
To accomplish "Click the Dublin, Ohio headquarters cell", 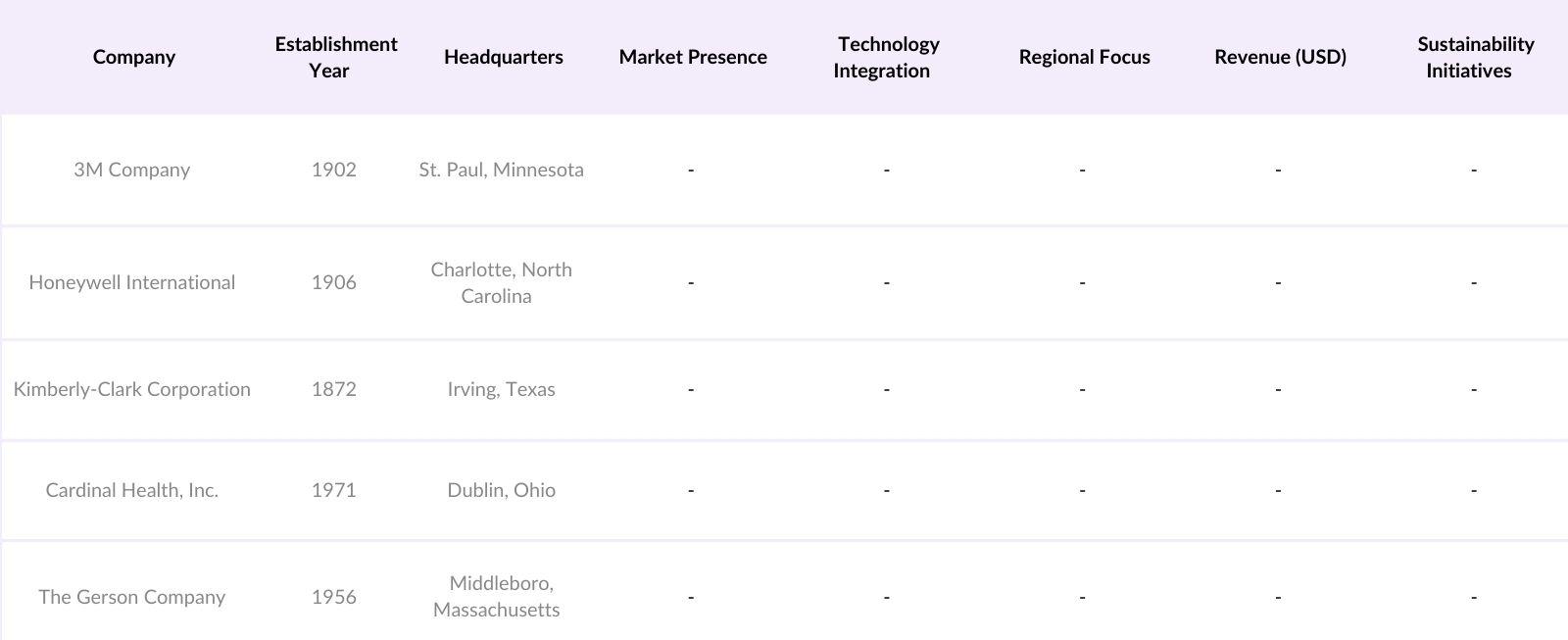I will [501, 490].
